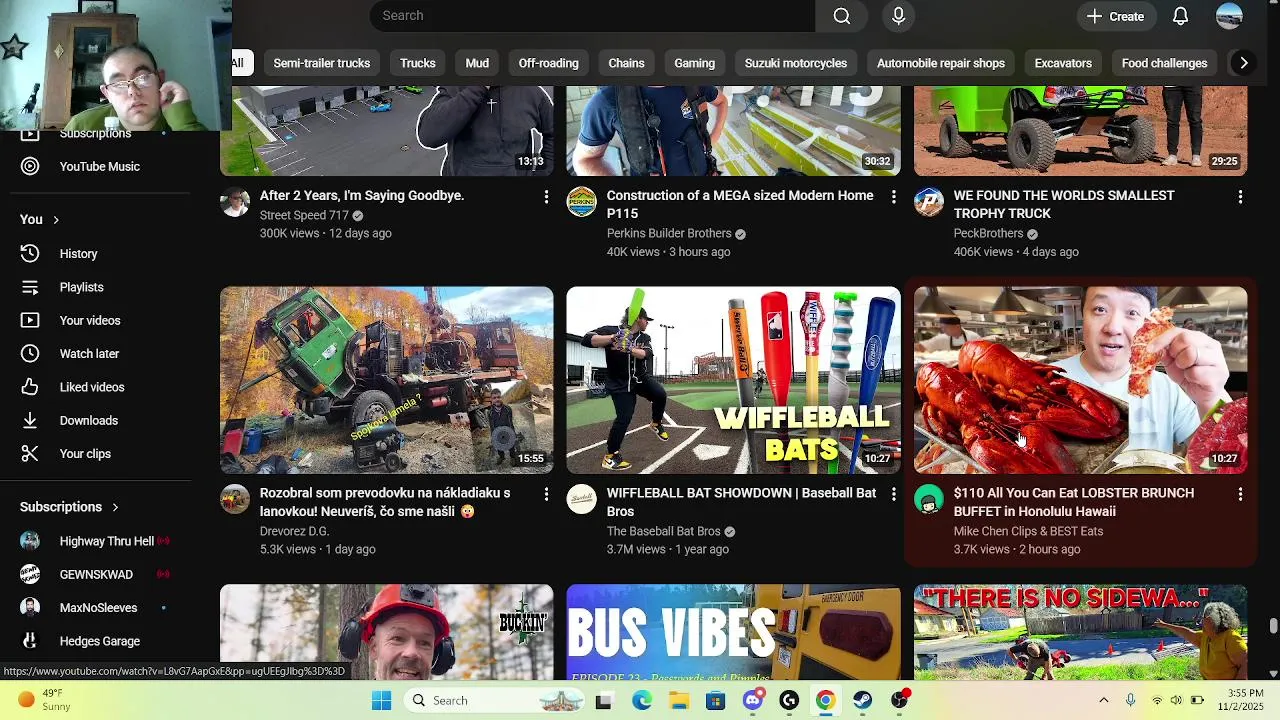
Task: Open more options for SMALLEST TROPHY TRUCK video
Action: coord(1240,197)
